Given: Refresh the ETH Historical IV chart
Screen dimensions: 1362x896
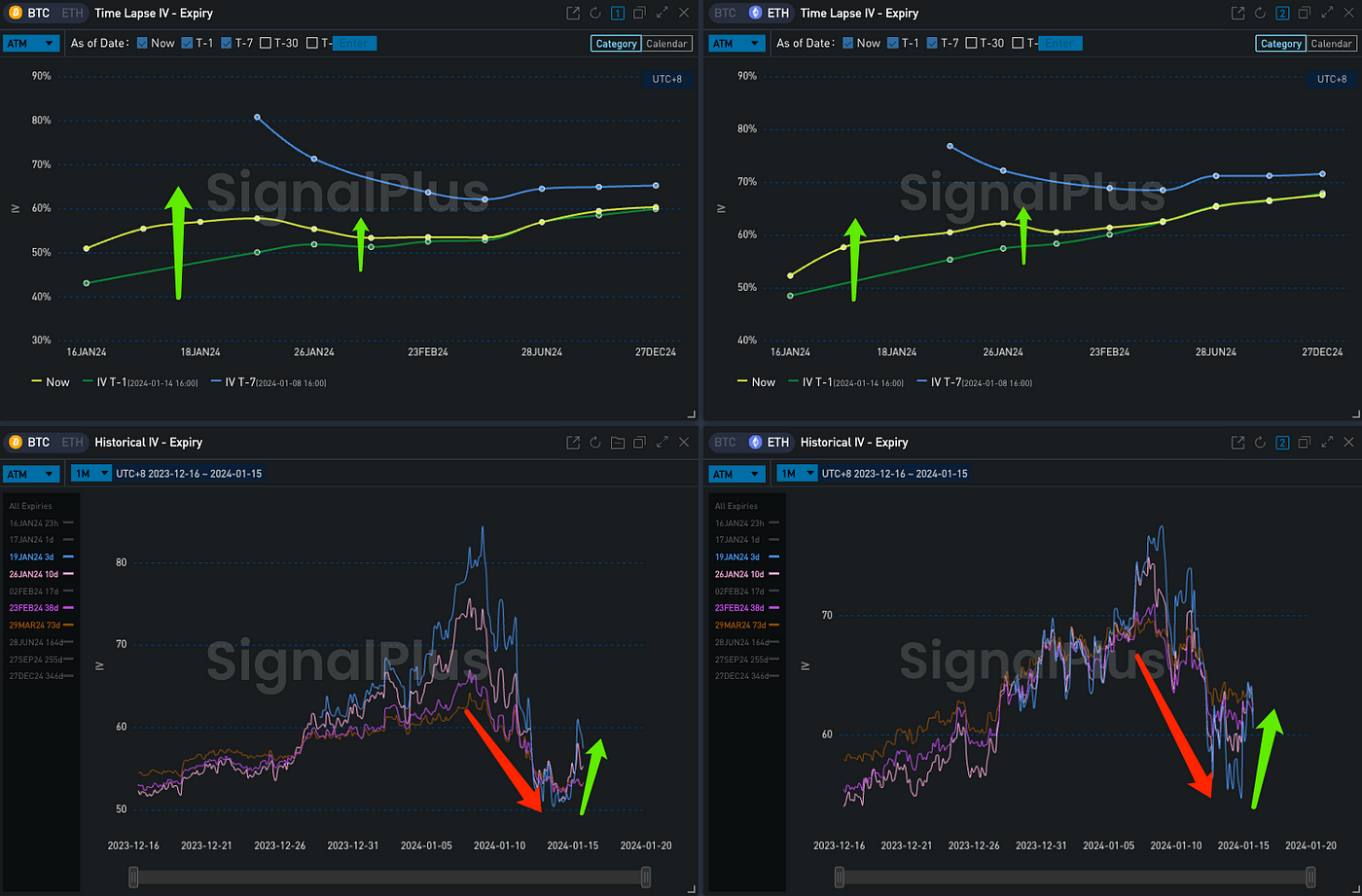Looking at the screenshot, I should [x=1261, y=443].
